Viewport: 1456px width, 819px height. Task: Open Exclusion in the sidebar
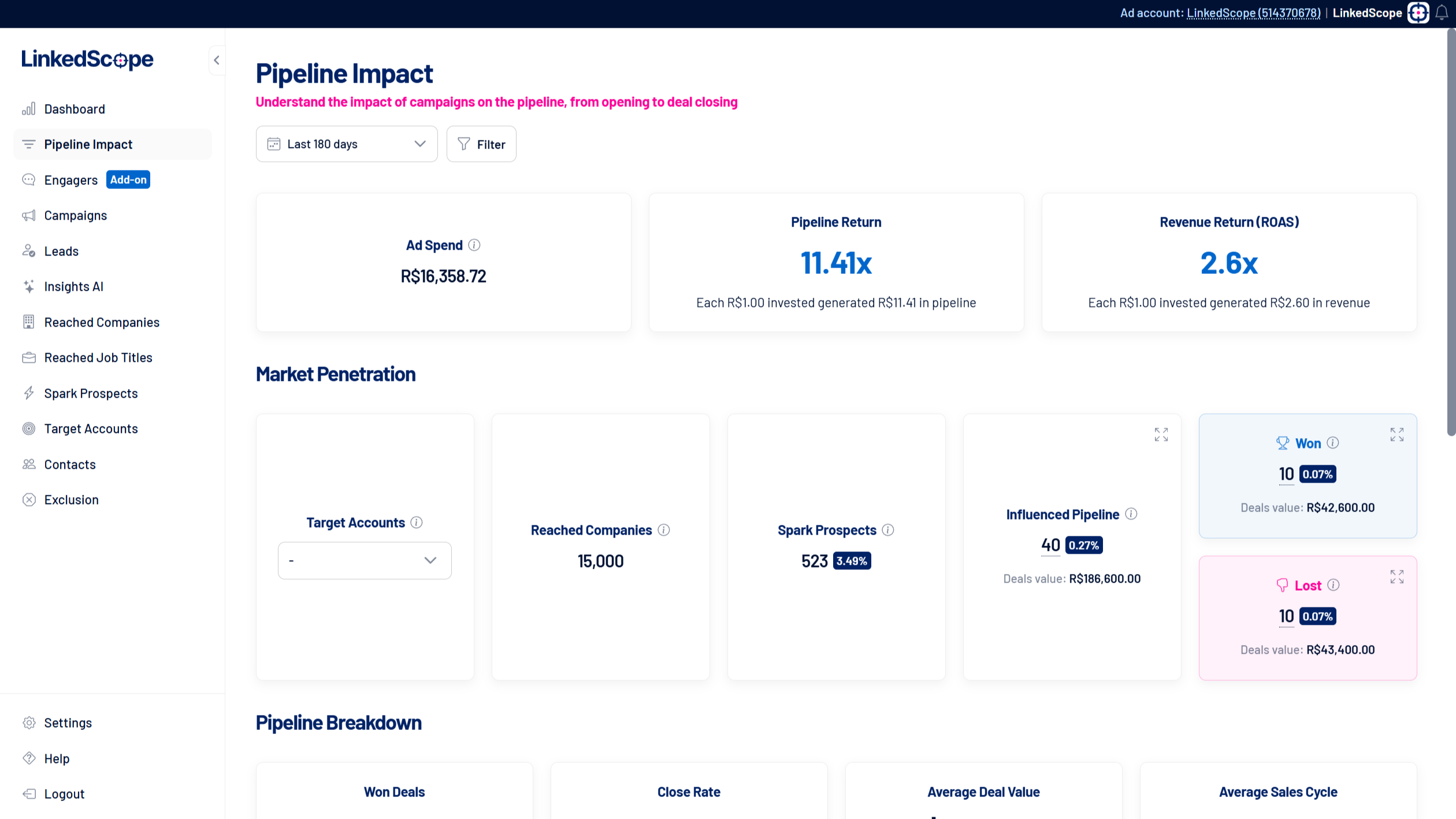[112, 499]
